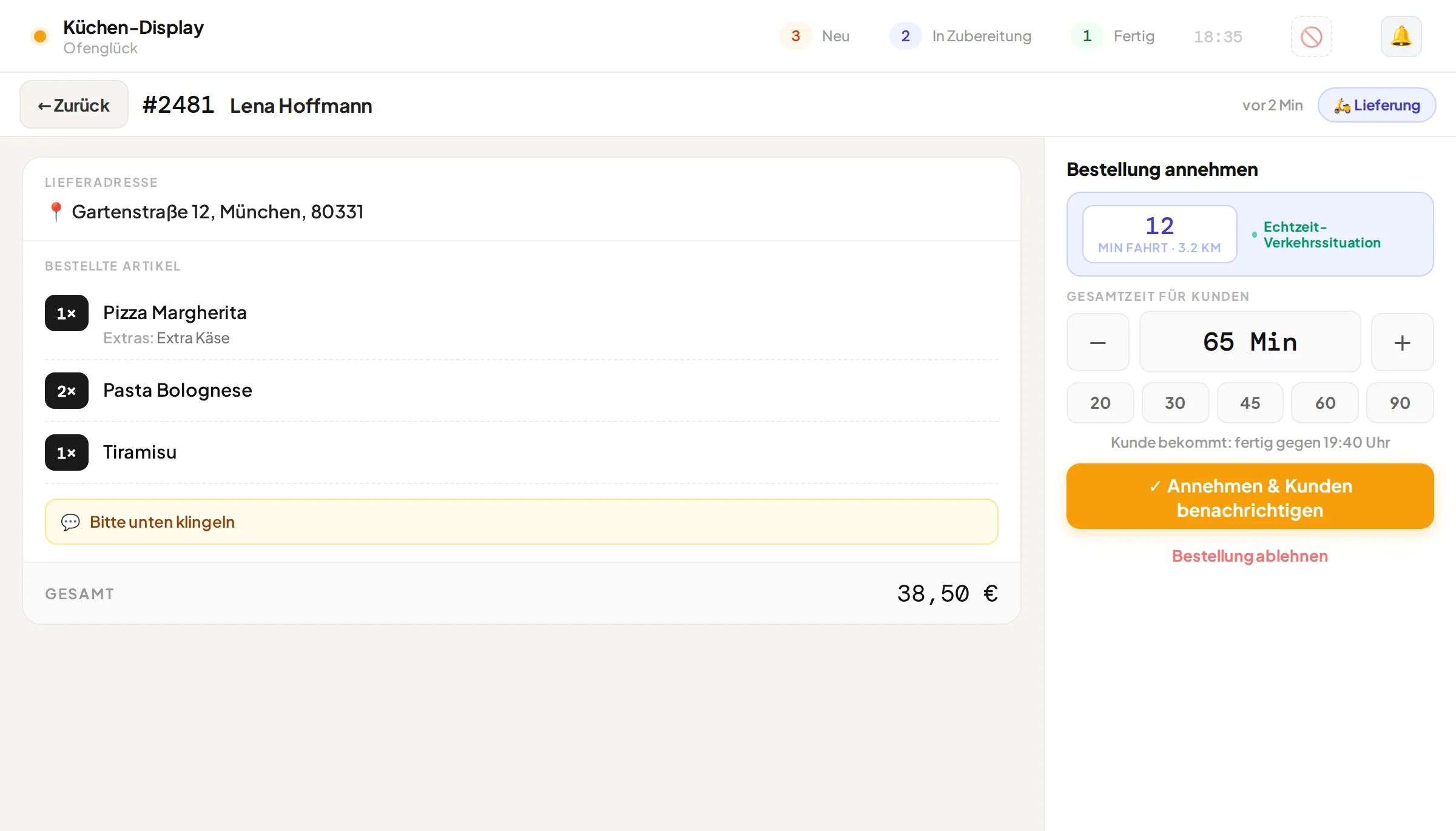
Task: Click the speech bubble note icon
Action: coord(70,522)
